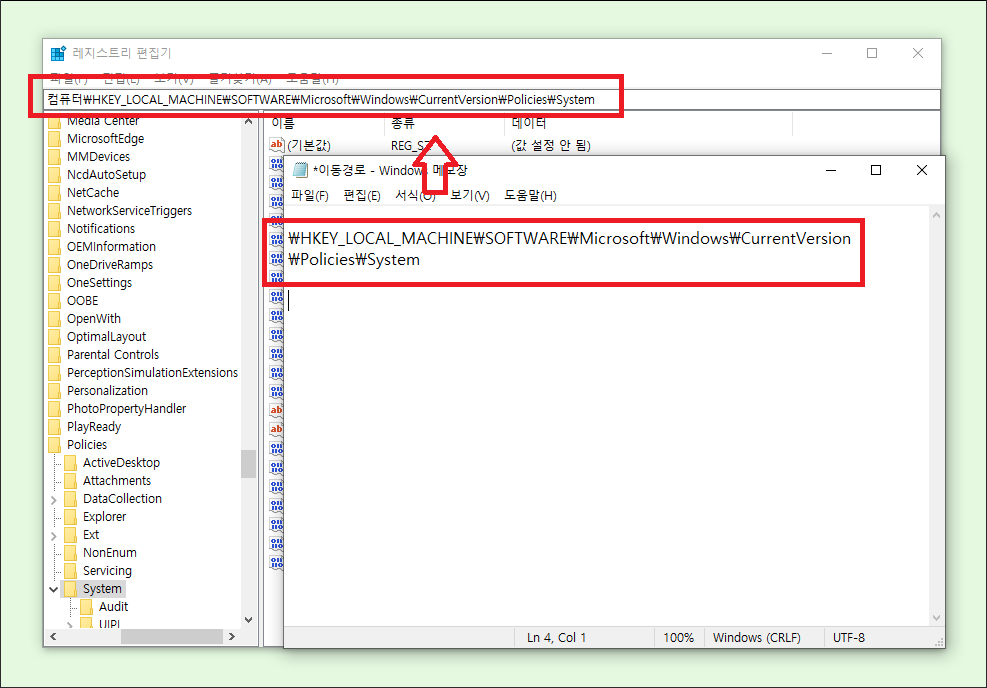
Task: Click the Windows (CRLF) status text
Action: [x=757, y=638]
